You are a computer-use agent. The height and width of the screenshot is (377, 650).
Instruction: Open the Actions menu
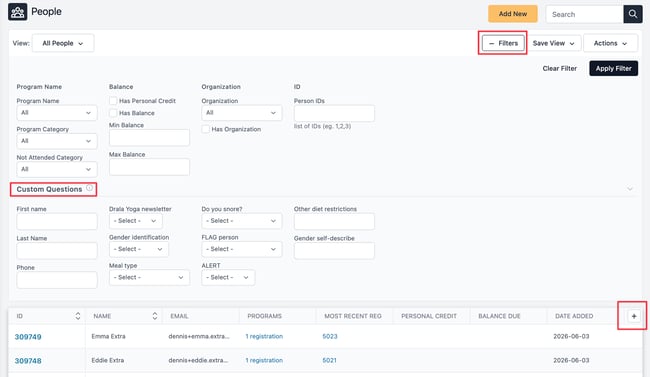click(x=610, y=43)
